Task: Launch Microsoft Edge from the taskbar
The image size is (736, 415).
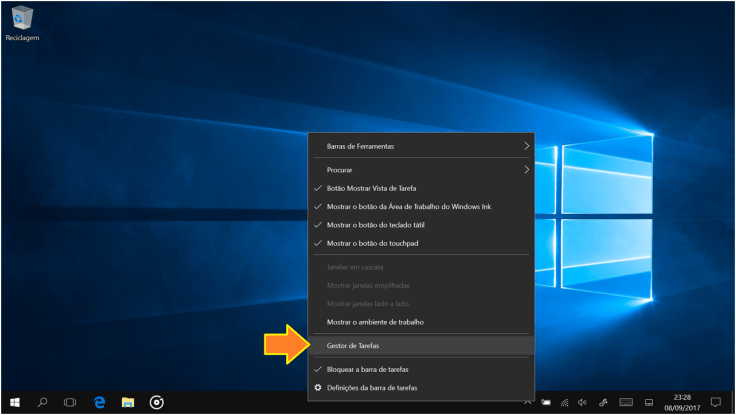Action: (100, 402)
